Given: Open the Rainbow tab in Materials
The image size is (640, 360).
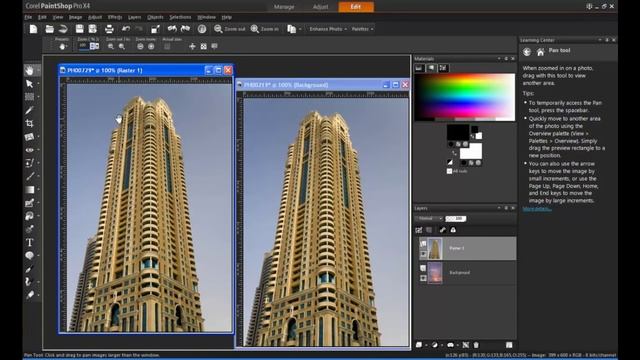Looking at the screenshot, I should 431,68.
